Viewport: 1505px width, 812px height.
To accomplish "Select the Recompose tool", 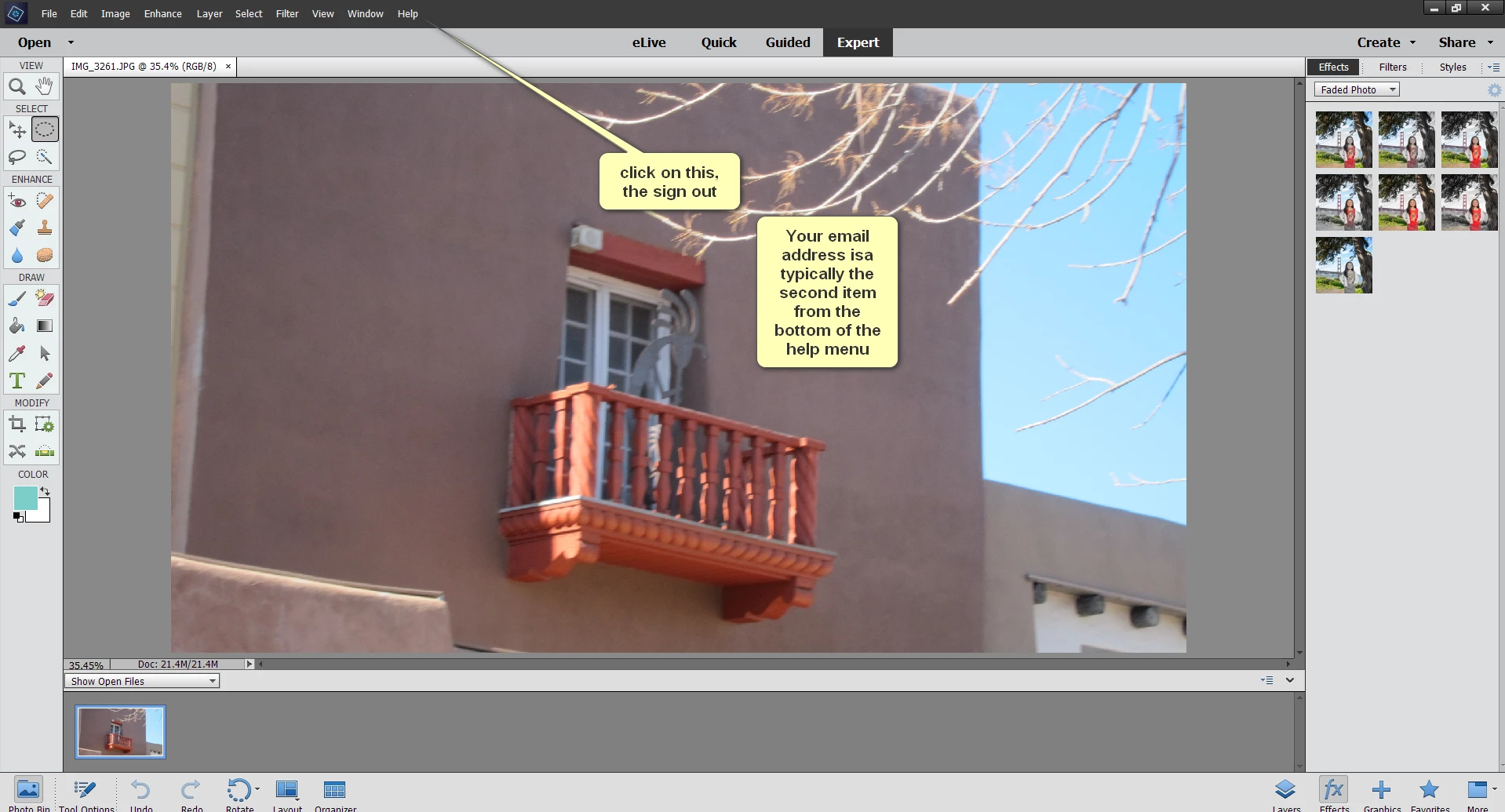I will pyautogui.click(x=45, y=424).
